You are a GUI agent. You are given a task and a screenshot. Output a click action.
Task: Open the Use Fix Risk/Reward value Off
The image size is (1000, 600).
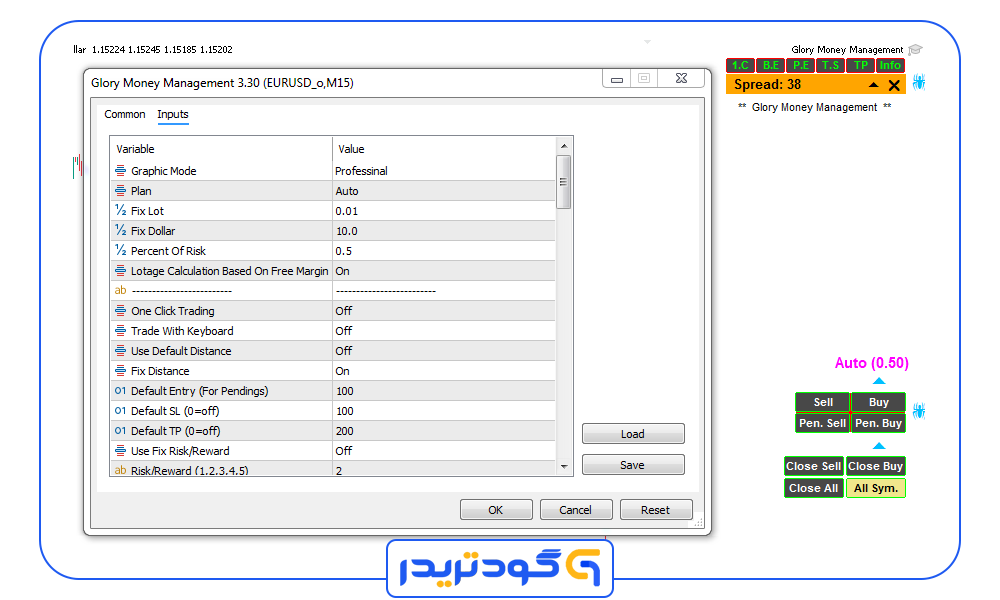click(444, 451)
